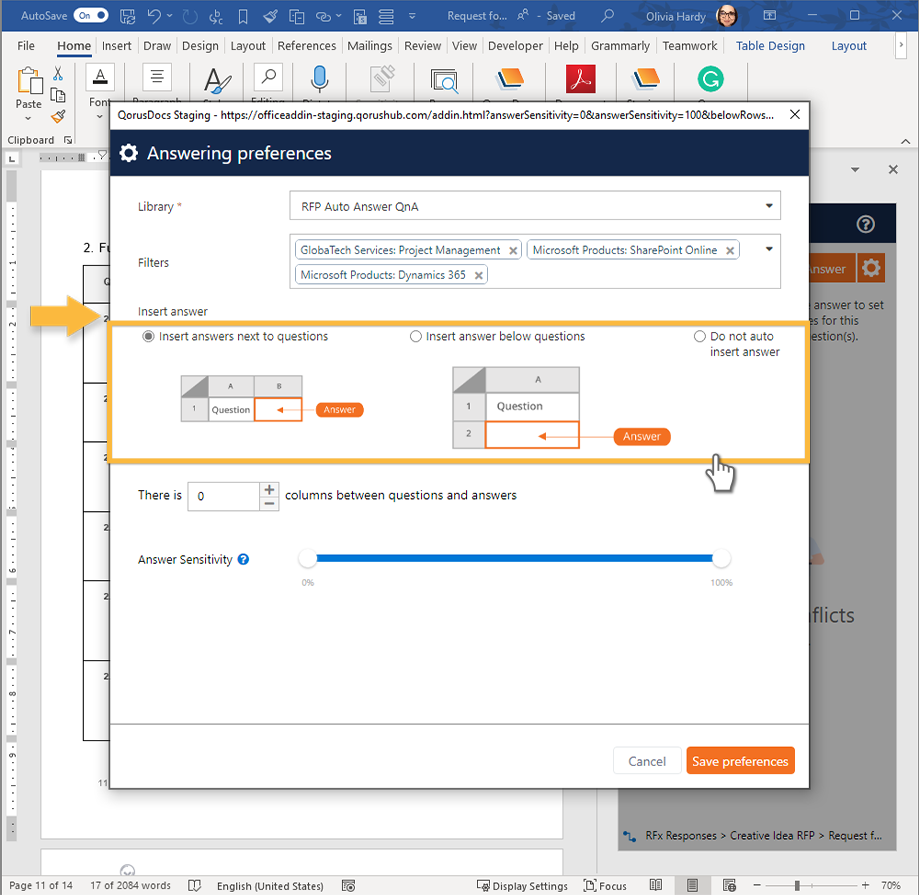Activate the Format Painter brush

58,117
